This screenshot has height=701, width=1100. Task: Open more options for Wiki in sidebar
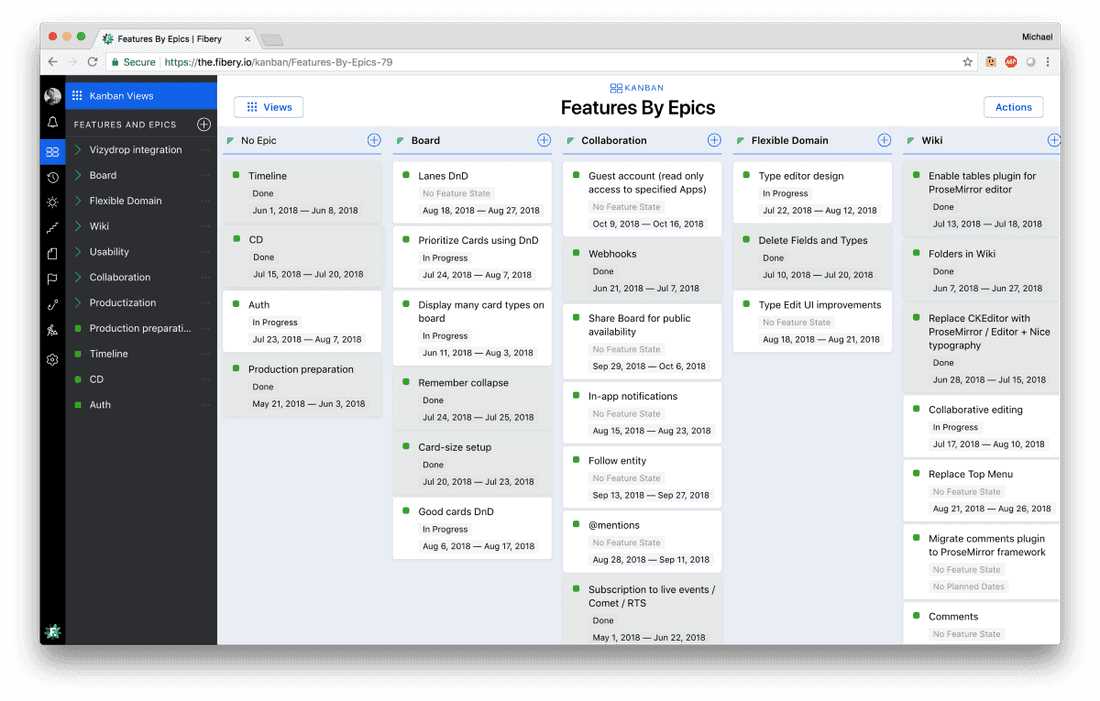[205, 227]
